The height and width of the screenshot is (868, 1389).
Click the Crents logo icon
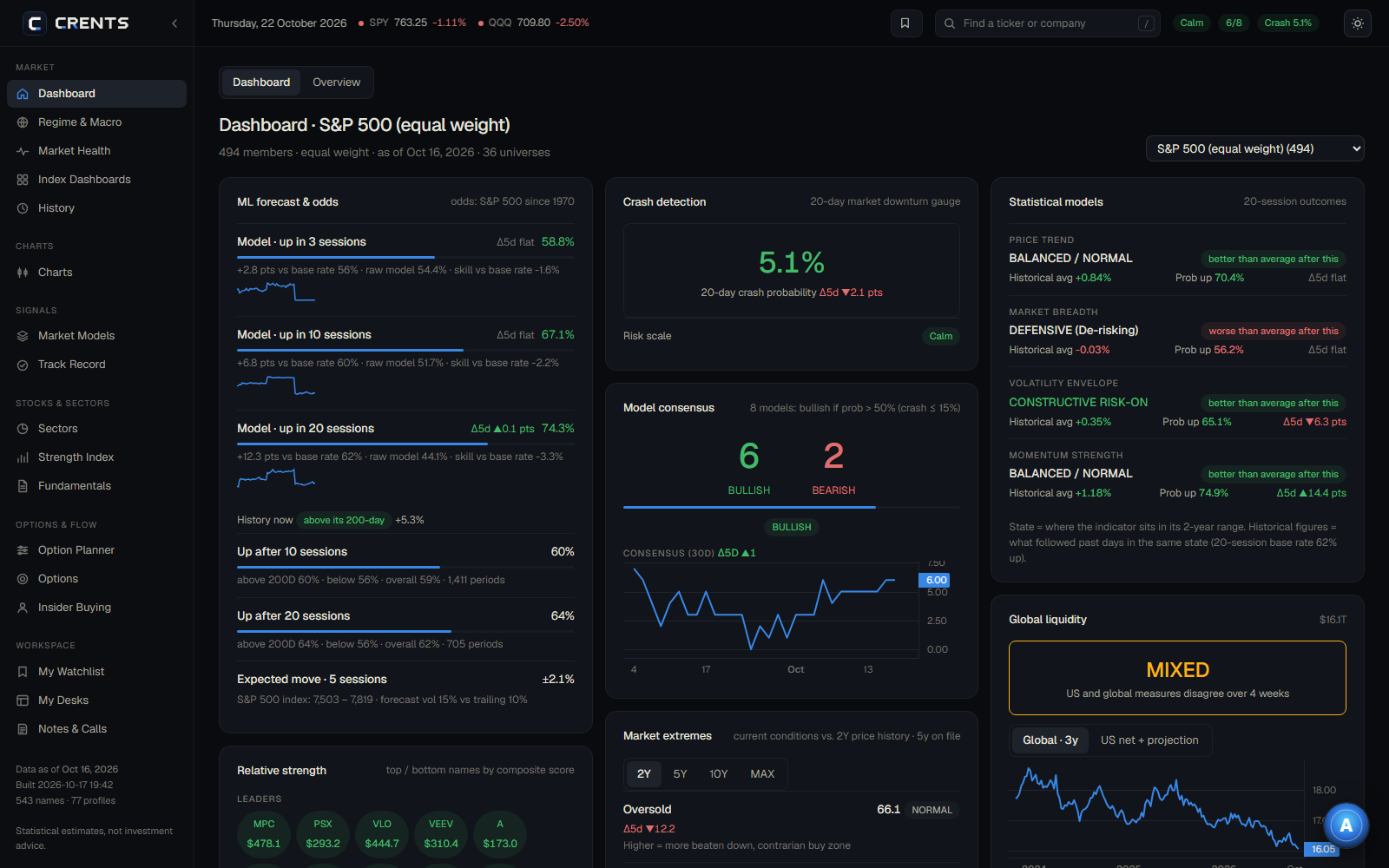(x=34, y=23)
